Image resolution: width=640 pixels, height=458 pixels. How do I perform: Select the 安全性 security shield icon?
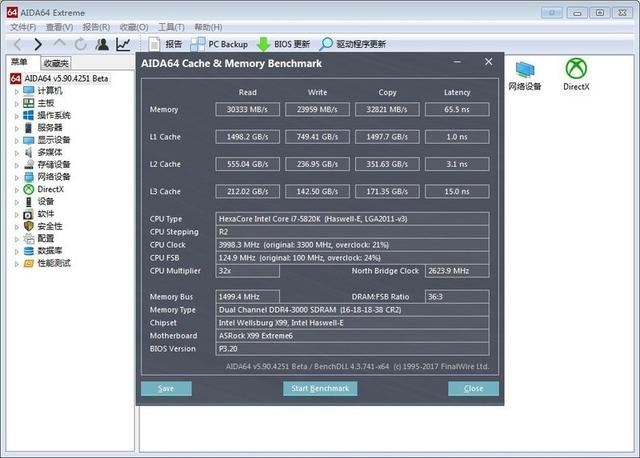click(29, 226)
